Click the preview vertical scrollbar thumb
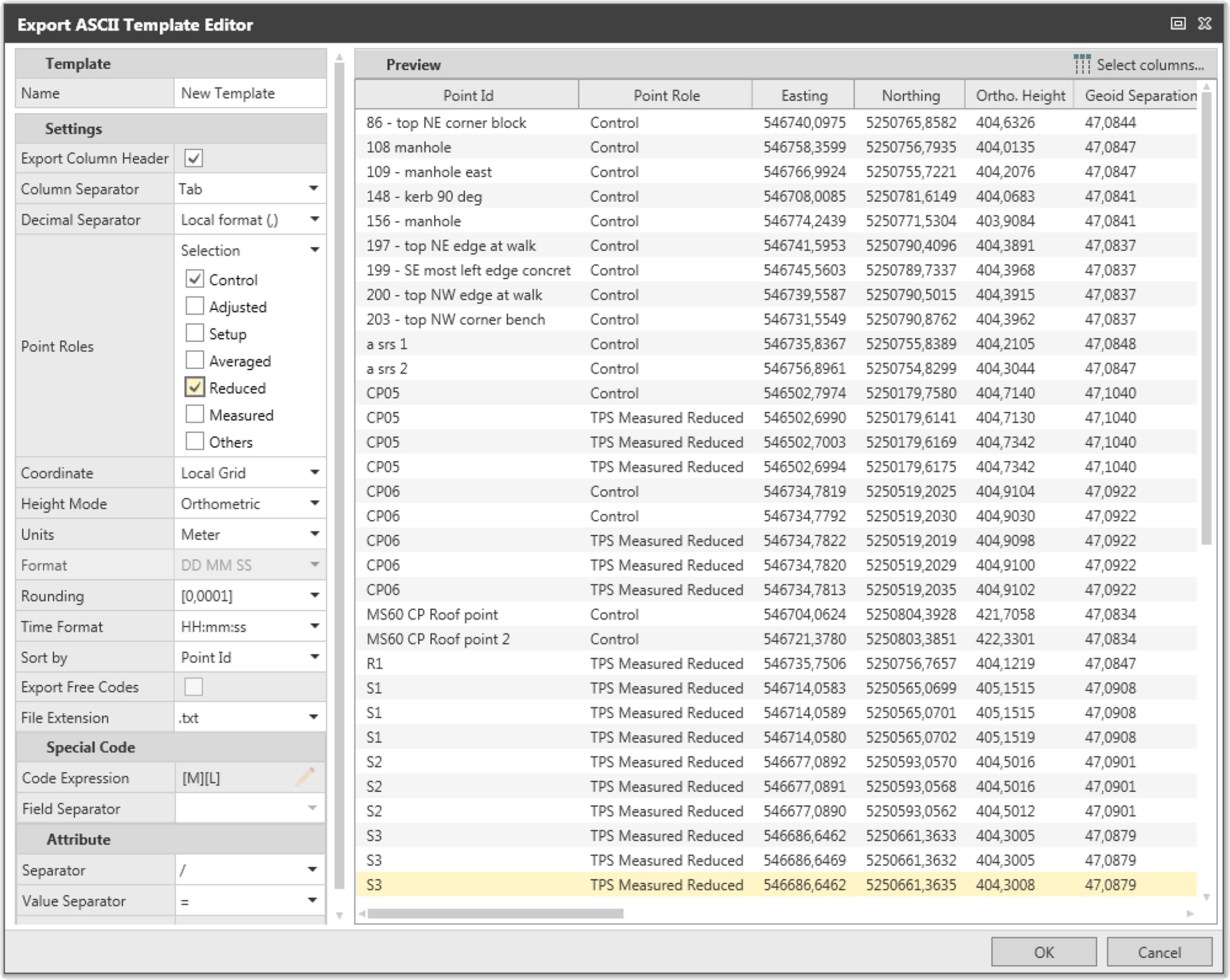Screen dimensions: 1230x980 pyautogui.click(x=1206, y=318)
